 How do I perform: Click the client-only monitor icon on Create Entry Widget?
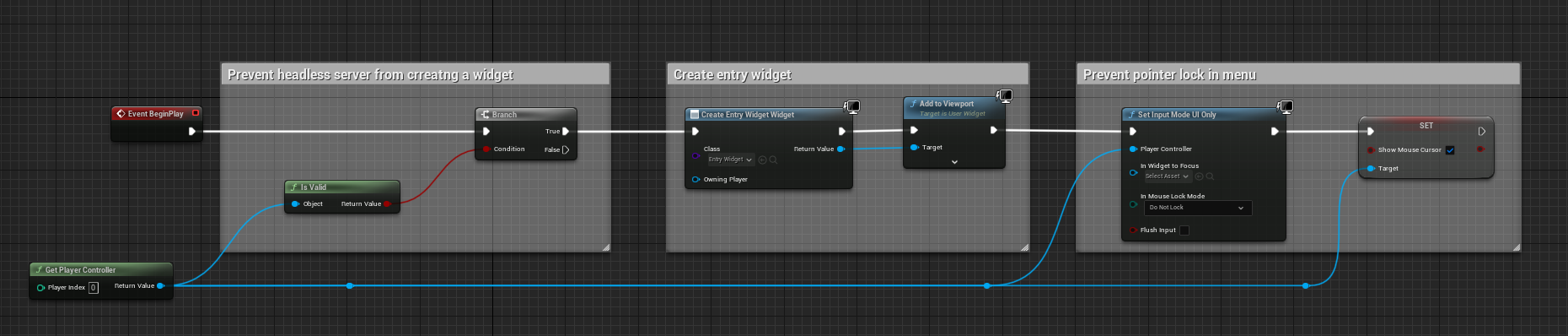tap(852, 106)
